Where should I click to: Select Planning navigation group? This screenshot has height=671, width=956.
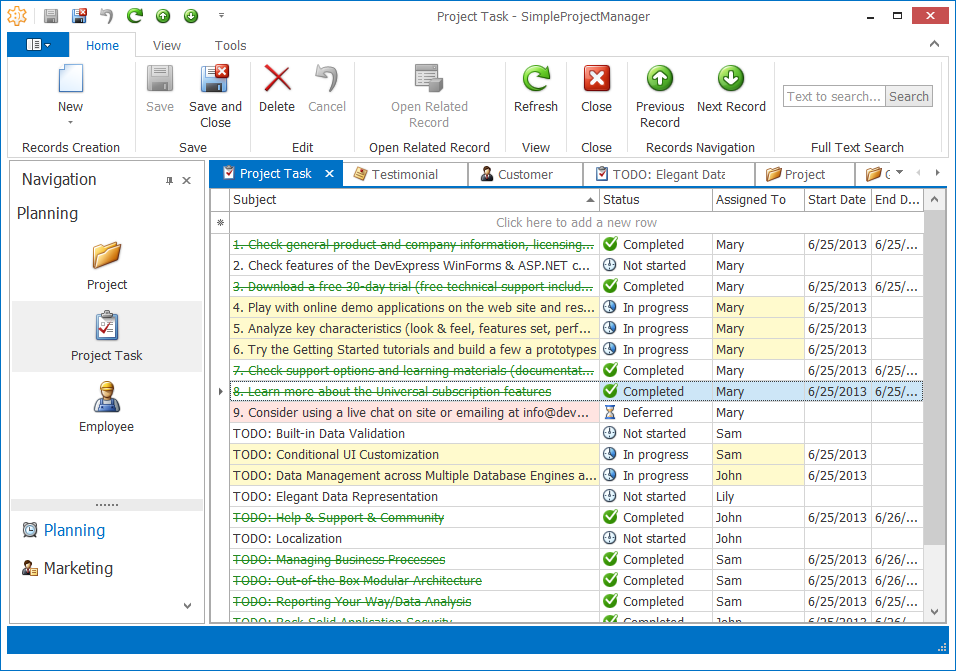click(74, 530)
